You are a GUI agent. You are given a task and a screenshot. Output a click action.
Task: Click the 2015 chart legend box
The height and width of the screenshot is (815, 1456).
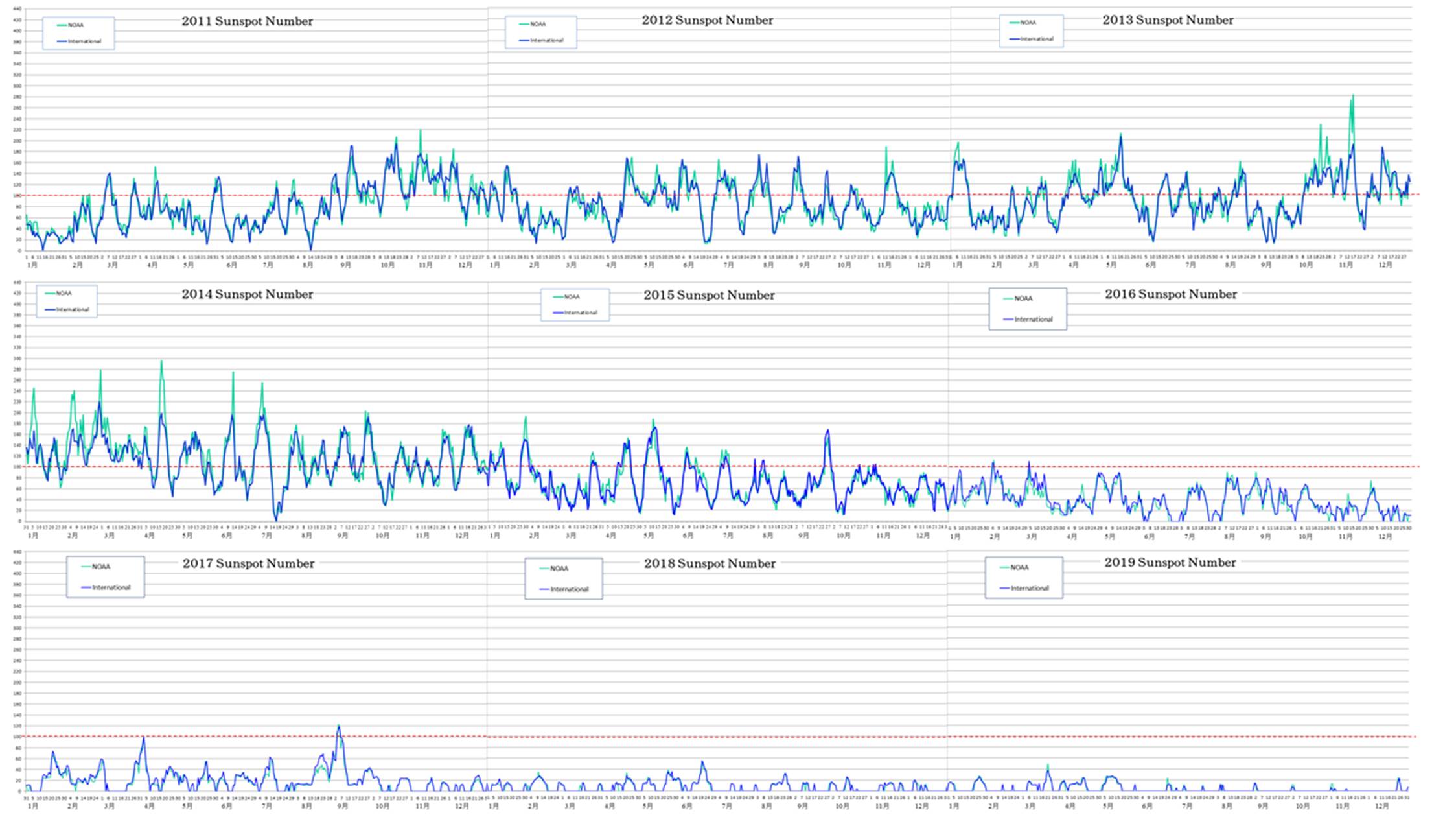pos(575,305)
